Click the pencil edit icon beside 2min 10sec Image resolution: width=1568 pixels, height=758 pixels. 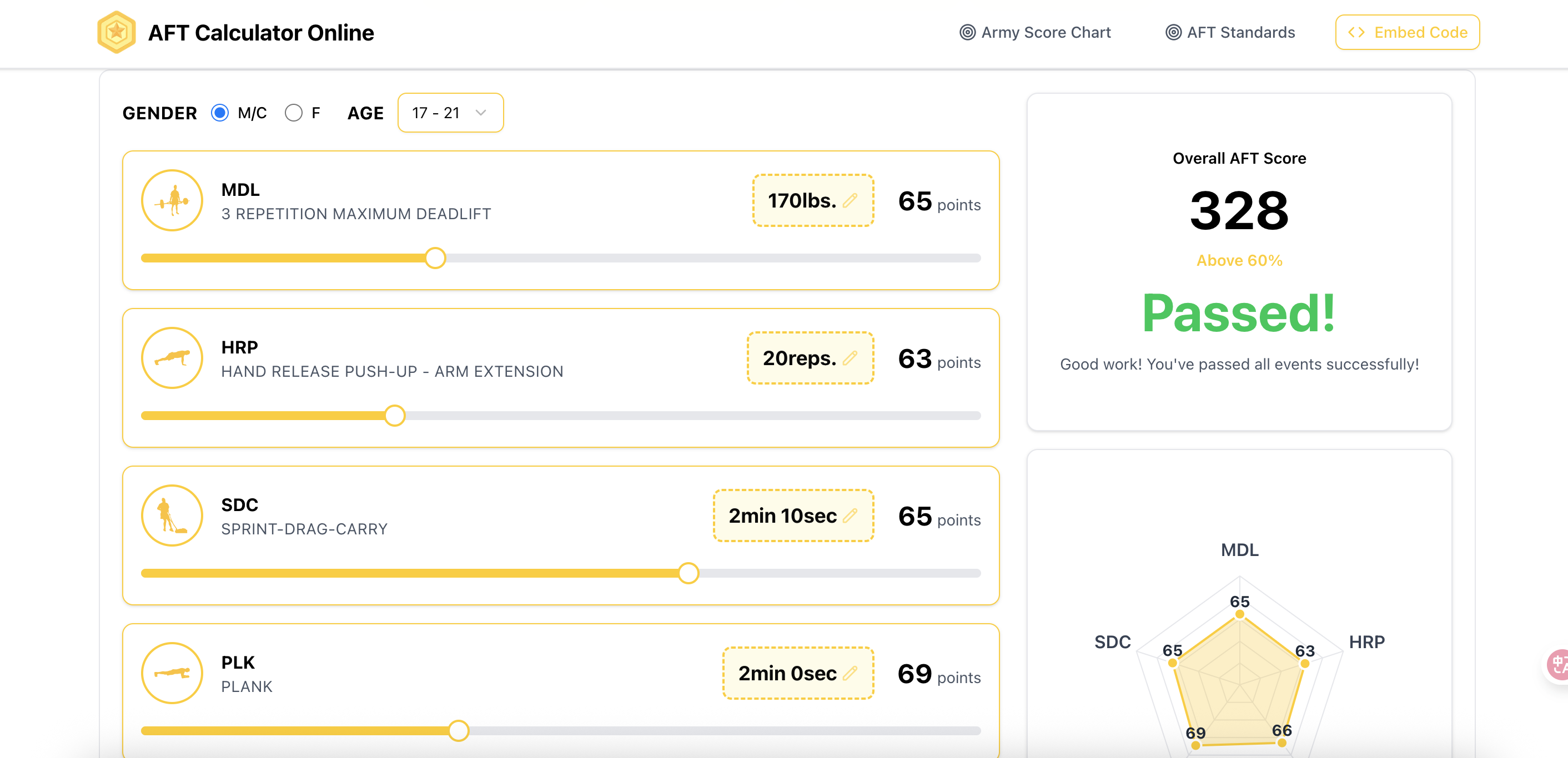click(x=850, y=516)
